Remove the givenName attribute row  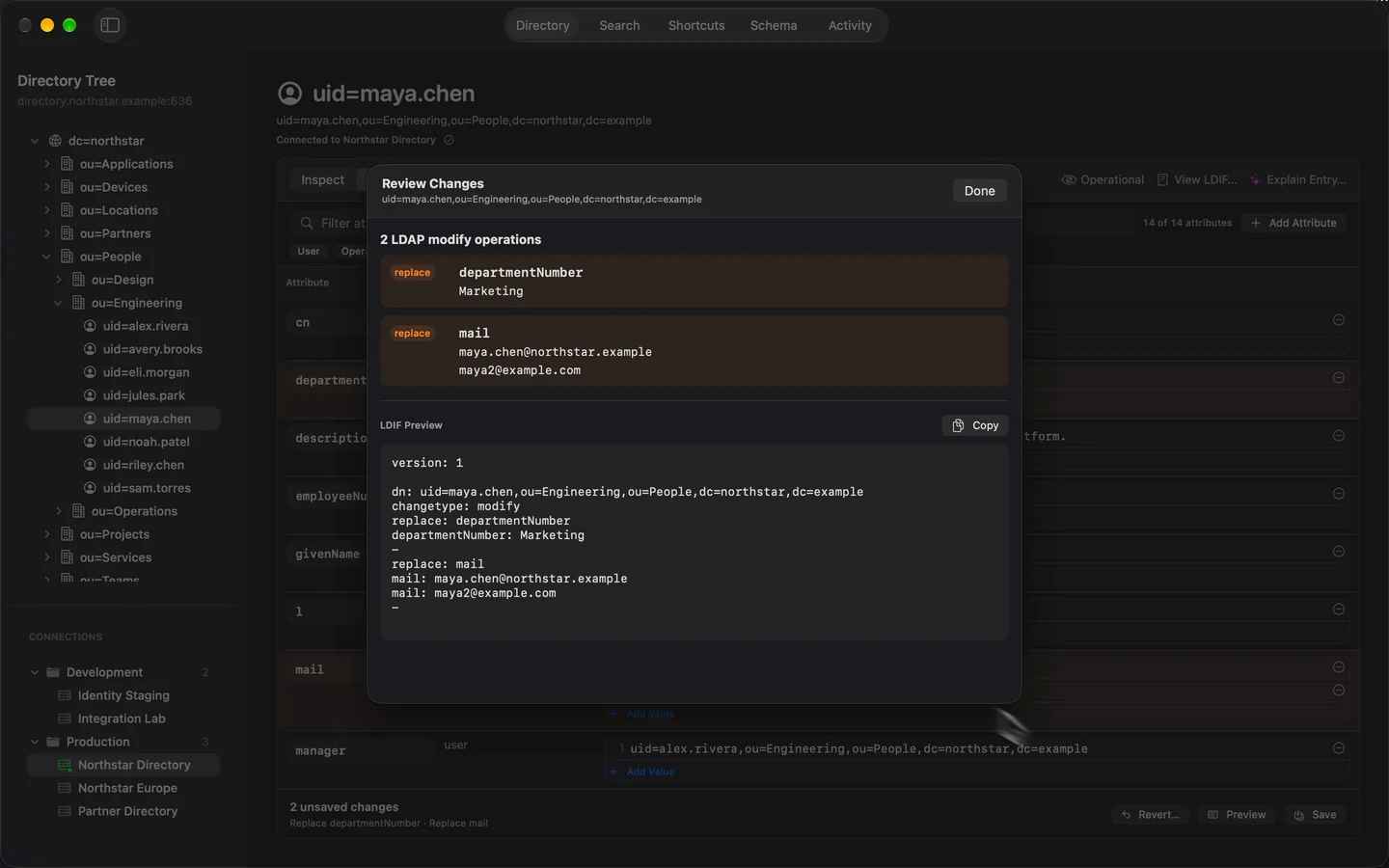tap(1339, 552)
